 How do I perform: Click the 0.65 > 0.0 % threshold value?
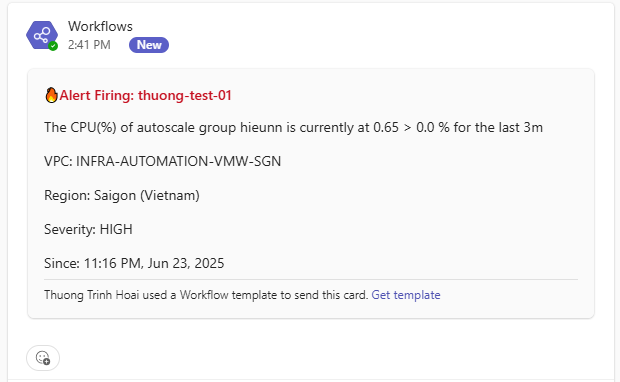(411, 127)
